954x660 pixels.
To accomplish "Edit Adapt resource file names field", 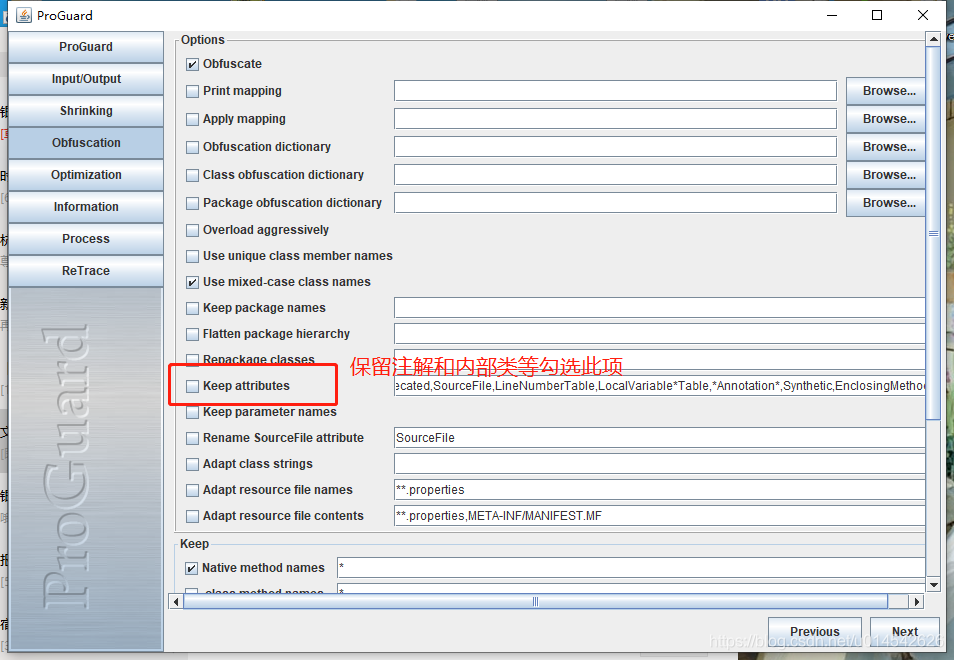I will click(660, 490).
